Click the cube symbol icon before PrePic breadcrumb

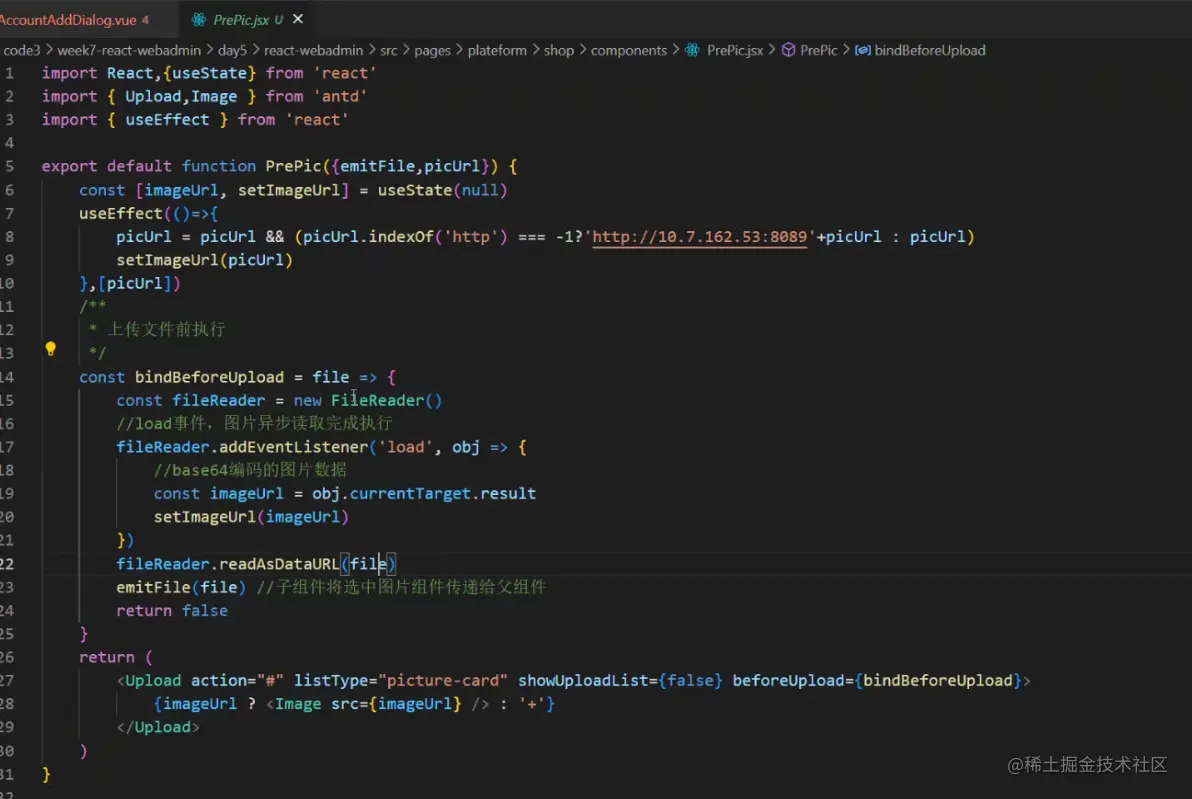pyautogui.click(x=788, y=50)
